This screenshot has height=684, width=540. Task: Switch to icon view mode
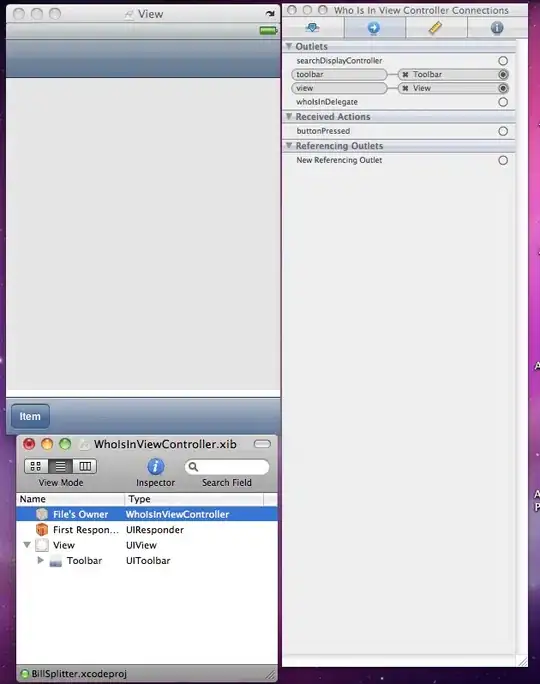(x=36, y=466)
